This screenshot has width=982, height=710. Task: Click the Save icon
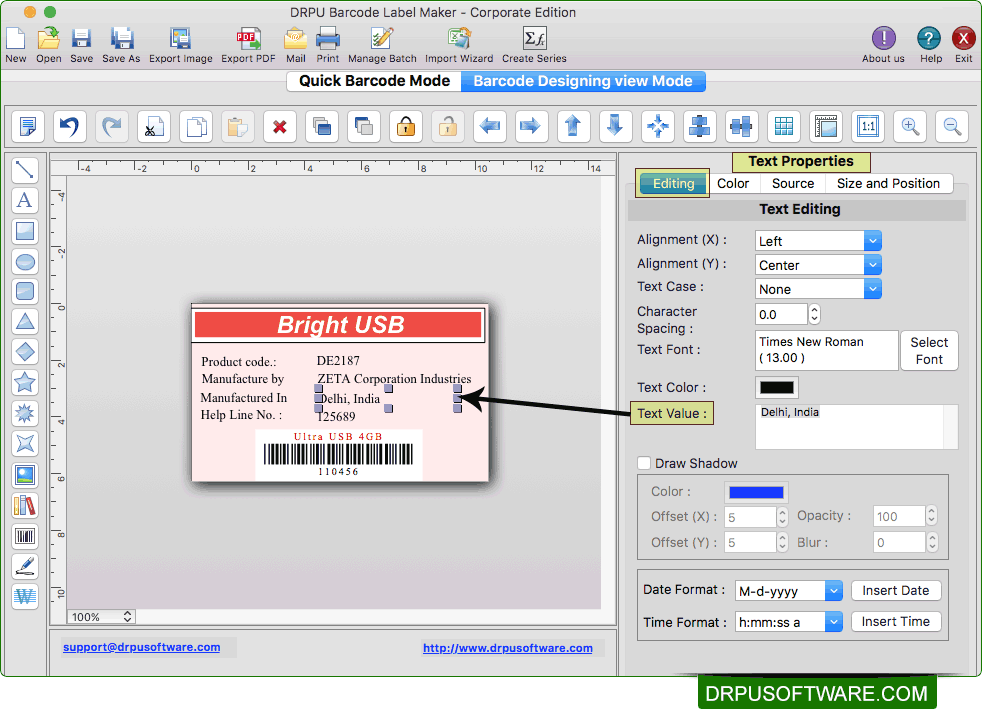point(81,39)
